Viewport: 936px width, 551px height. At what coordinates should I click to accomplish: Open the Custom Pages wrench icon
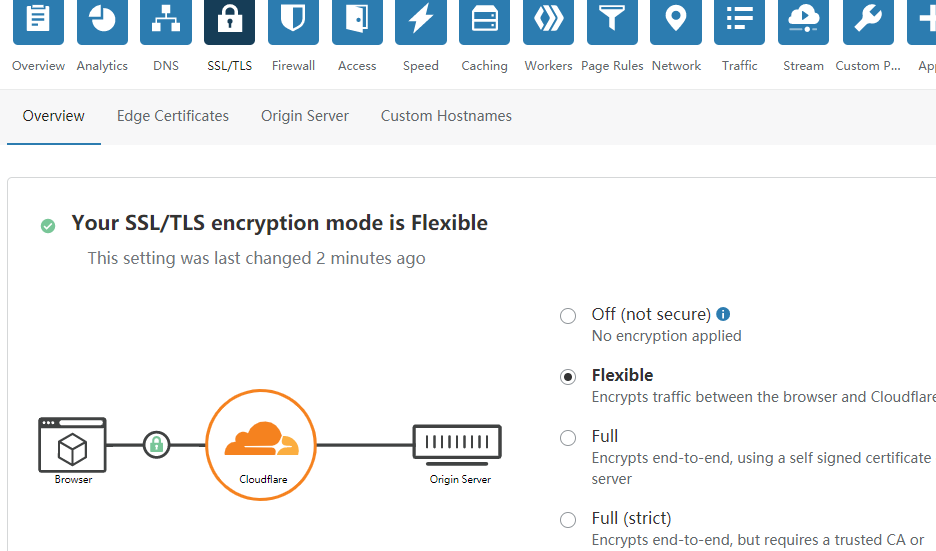pyautogui.click(x=868, y=21)
